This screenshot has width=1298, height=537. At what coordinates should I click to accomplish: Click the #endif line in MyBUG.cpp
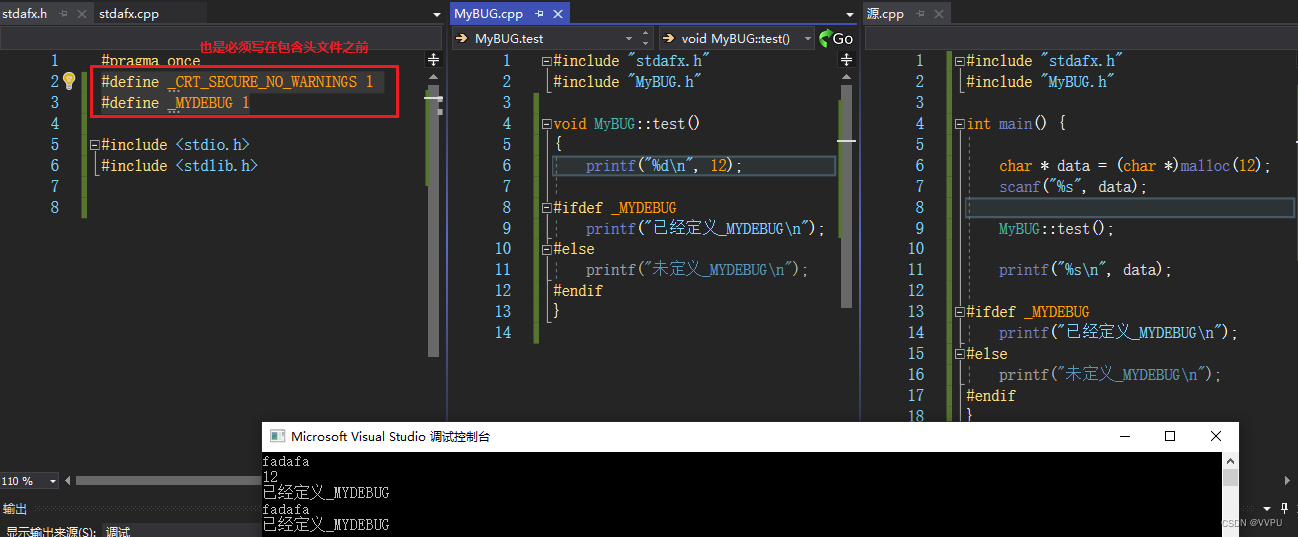tap(578, 292)
